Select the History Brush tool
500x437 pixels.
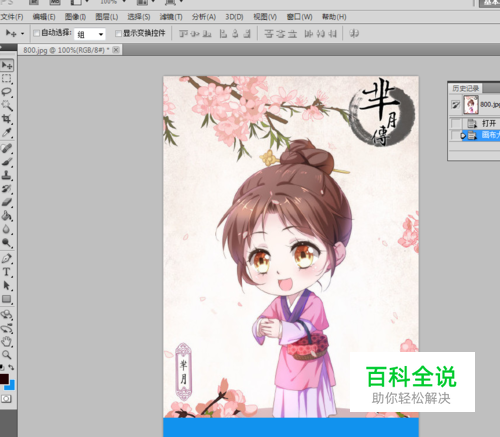(x=7, y=189)
